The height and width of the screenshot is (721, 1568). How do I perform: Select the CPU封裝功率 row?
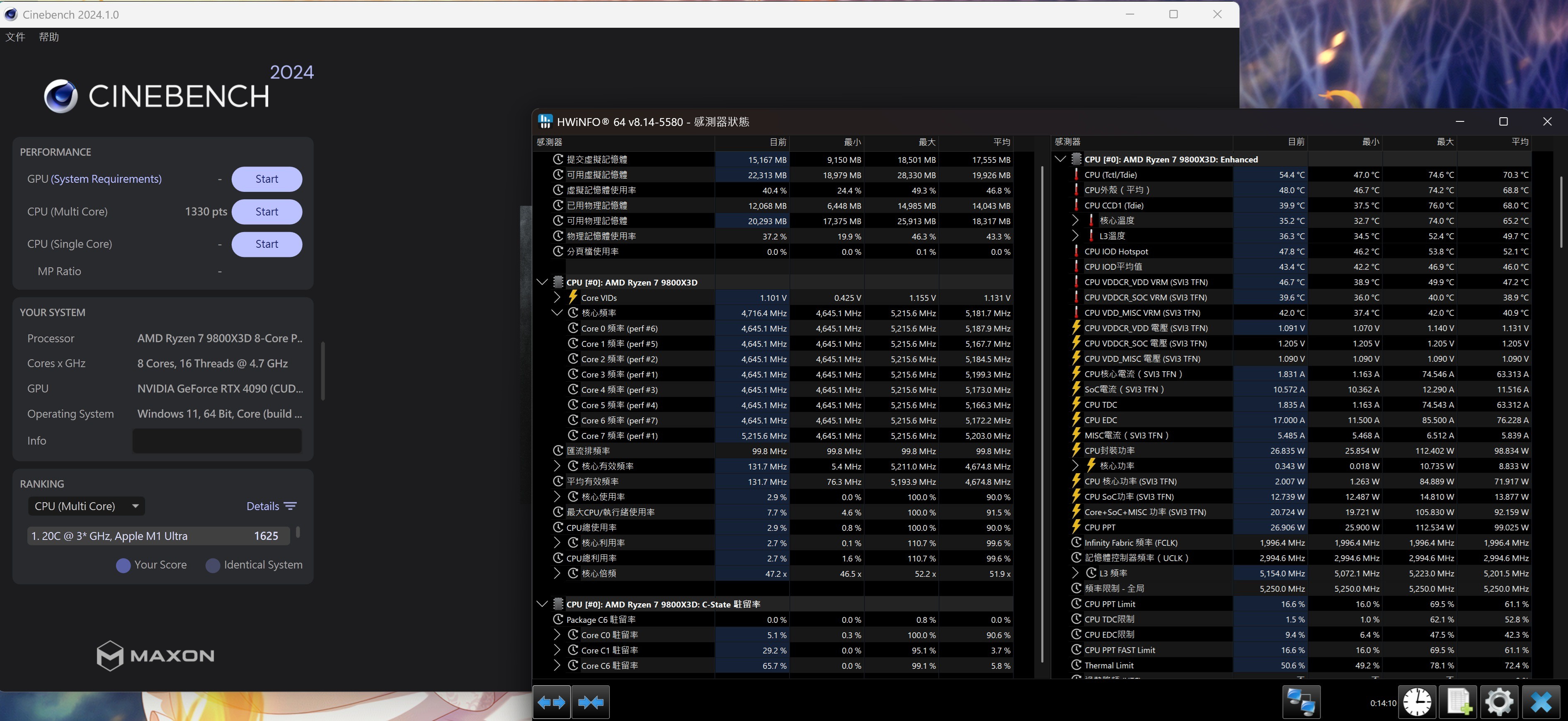[1292, 451]
